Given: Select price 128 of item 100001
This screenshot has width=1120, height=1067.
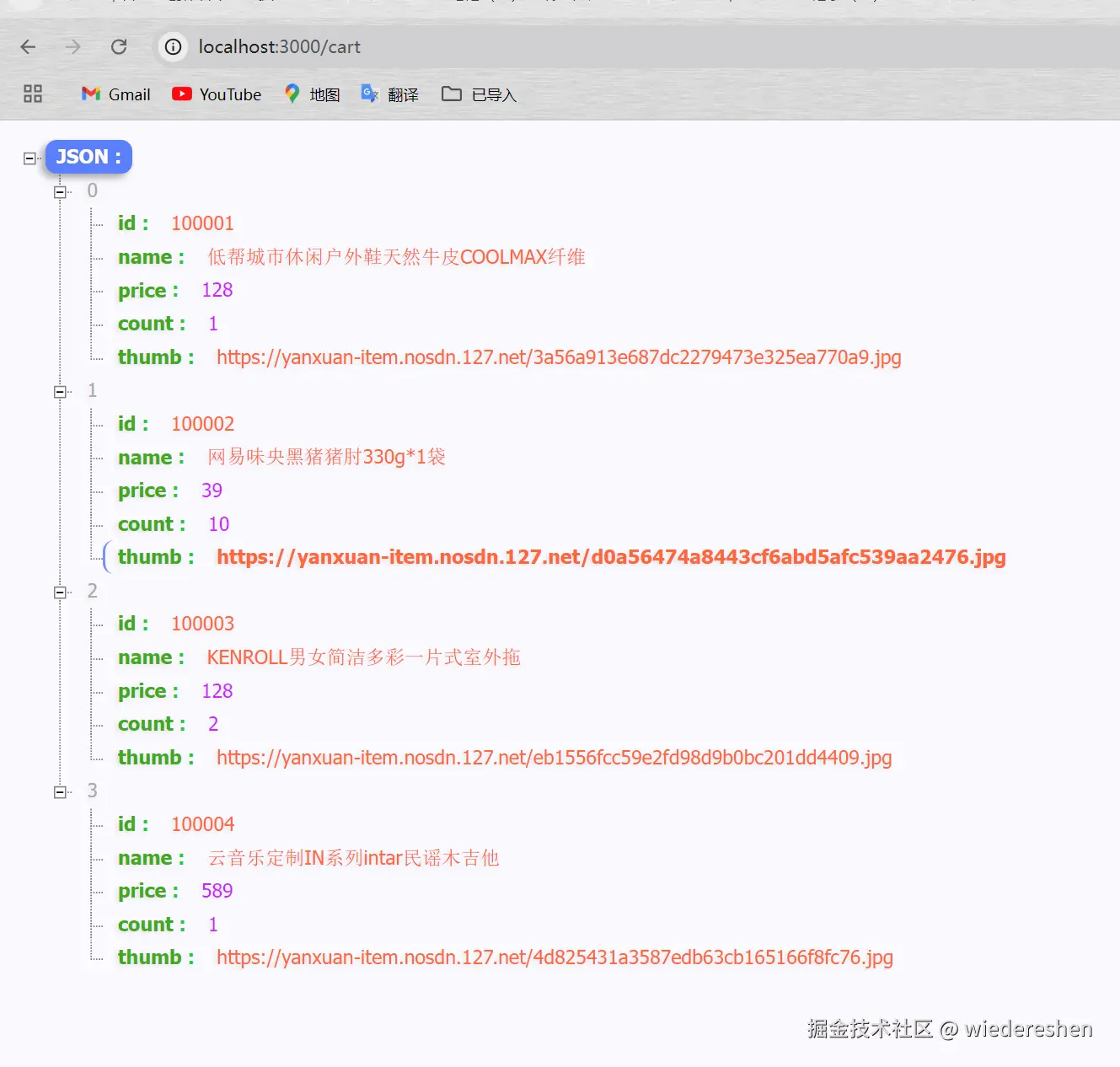Looking at the screenshot, I should (217, 290).
